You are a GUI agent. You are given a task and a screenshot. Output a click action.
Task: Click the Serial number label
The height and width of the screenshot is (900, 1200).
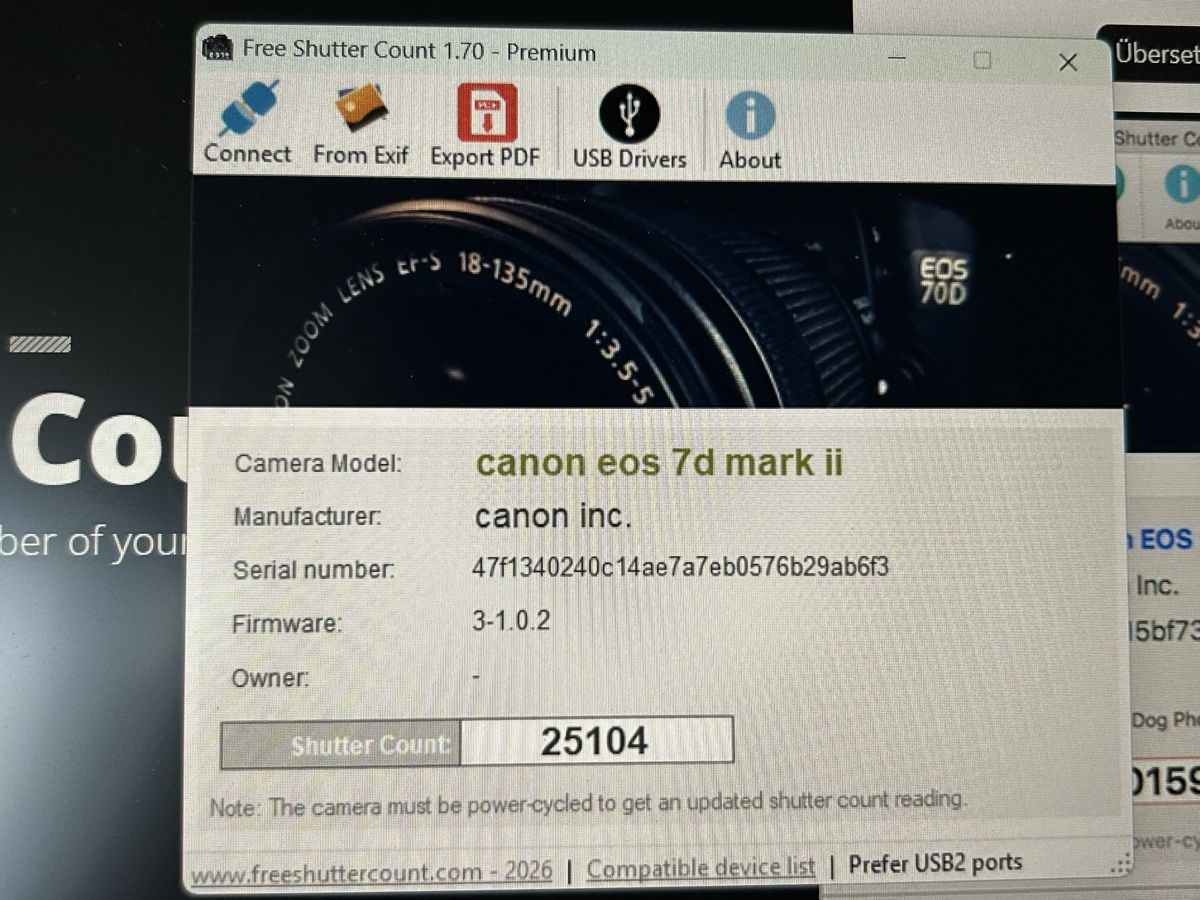[x=314, y=571]
